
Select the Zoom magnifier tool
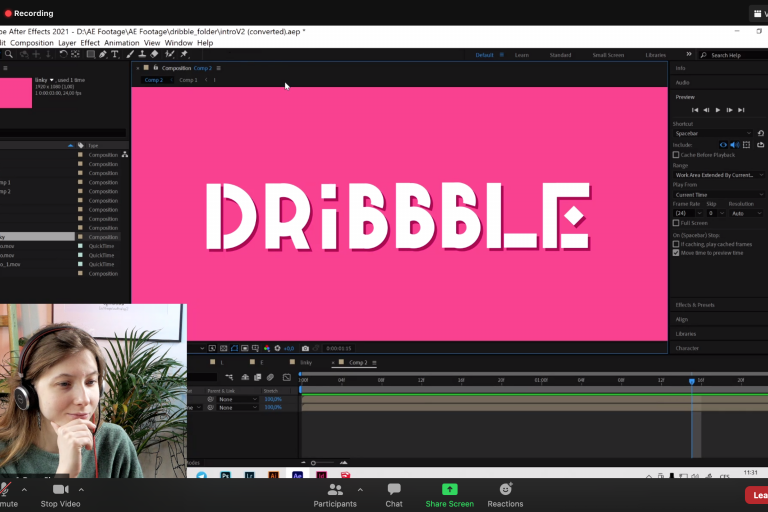(x=9, y=54)
